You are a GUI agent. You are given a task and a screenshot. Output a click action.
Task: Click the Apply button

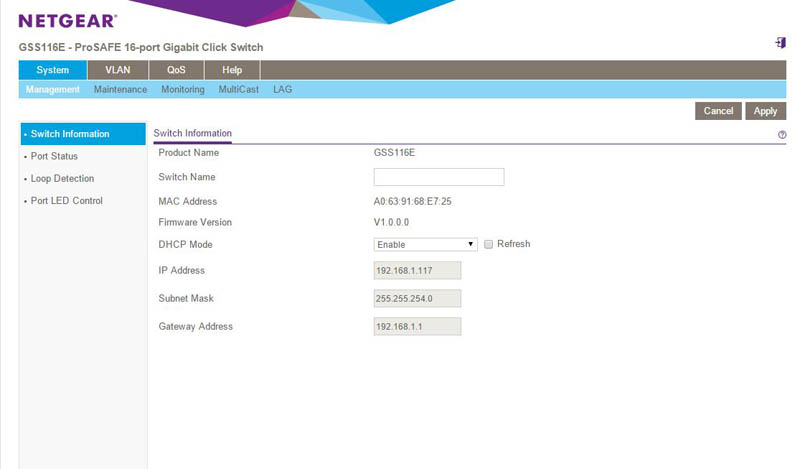pos(765,111)
